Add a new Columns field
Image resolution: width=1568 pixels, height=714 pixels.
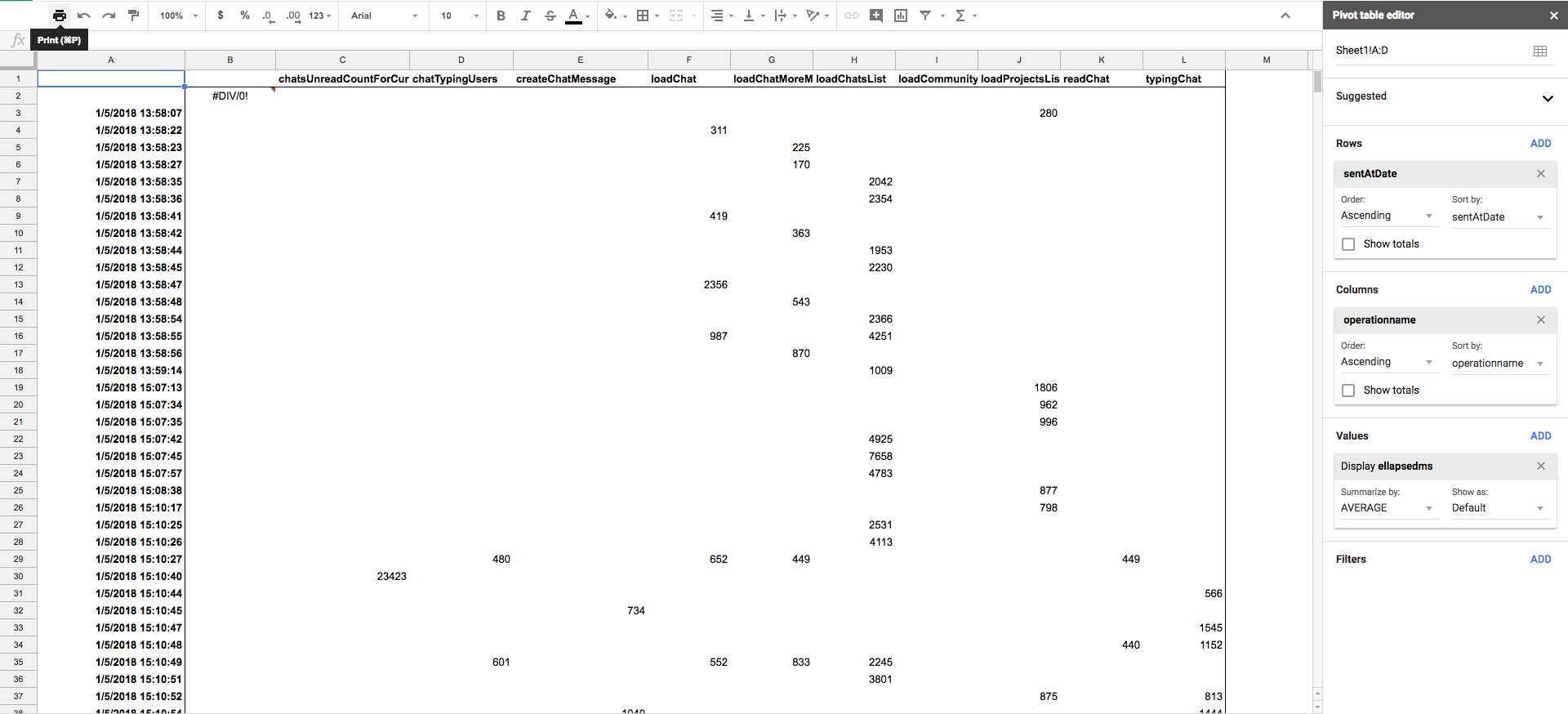1540,289
